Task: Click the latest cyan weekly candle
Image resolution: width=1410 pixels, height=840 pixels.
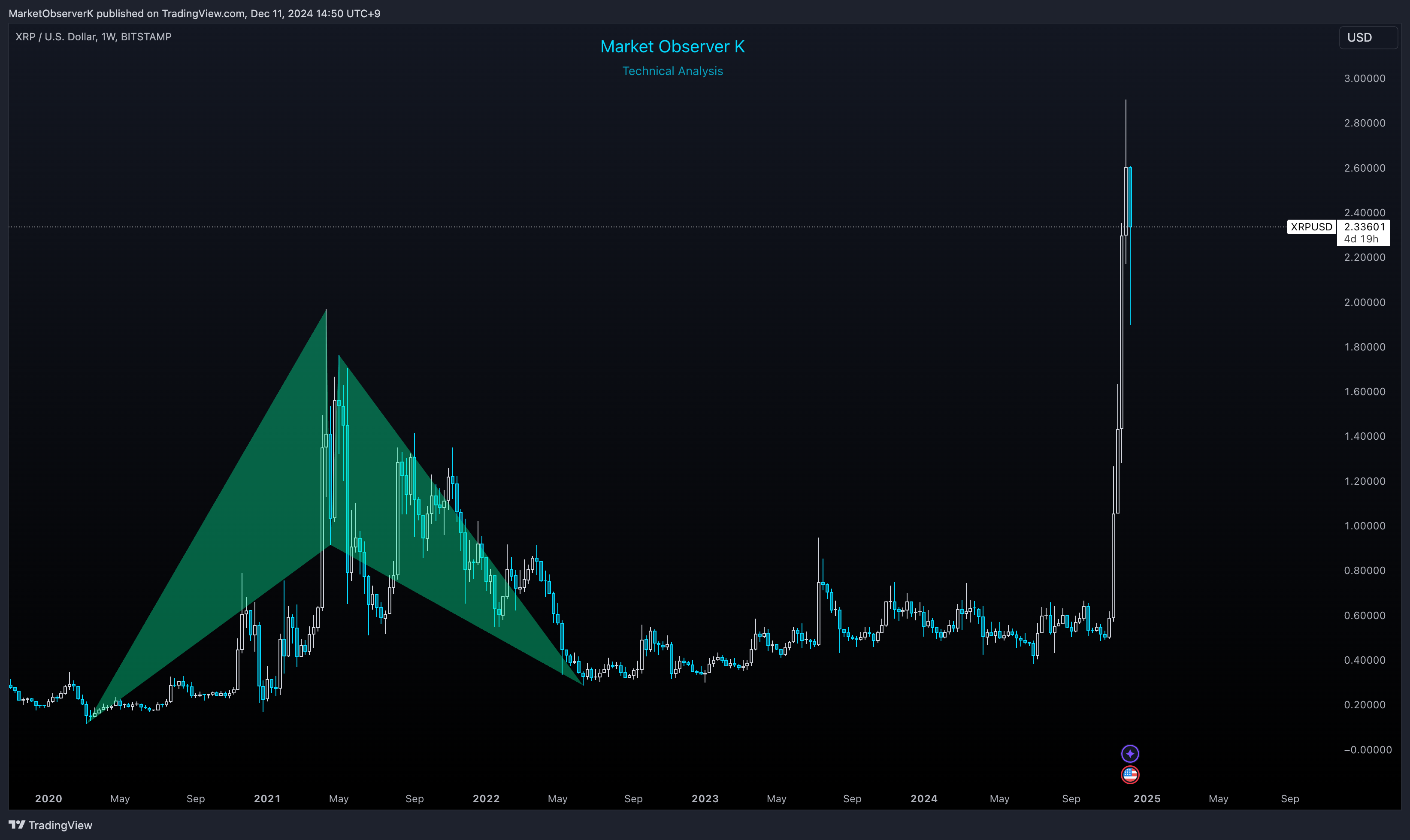Action: coord(1130,196)
